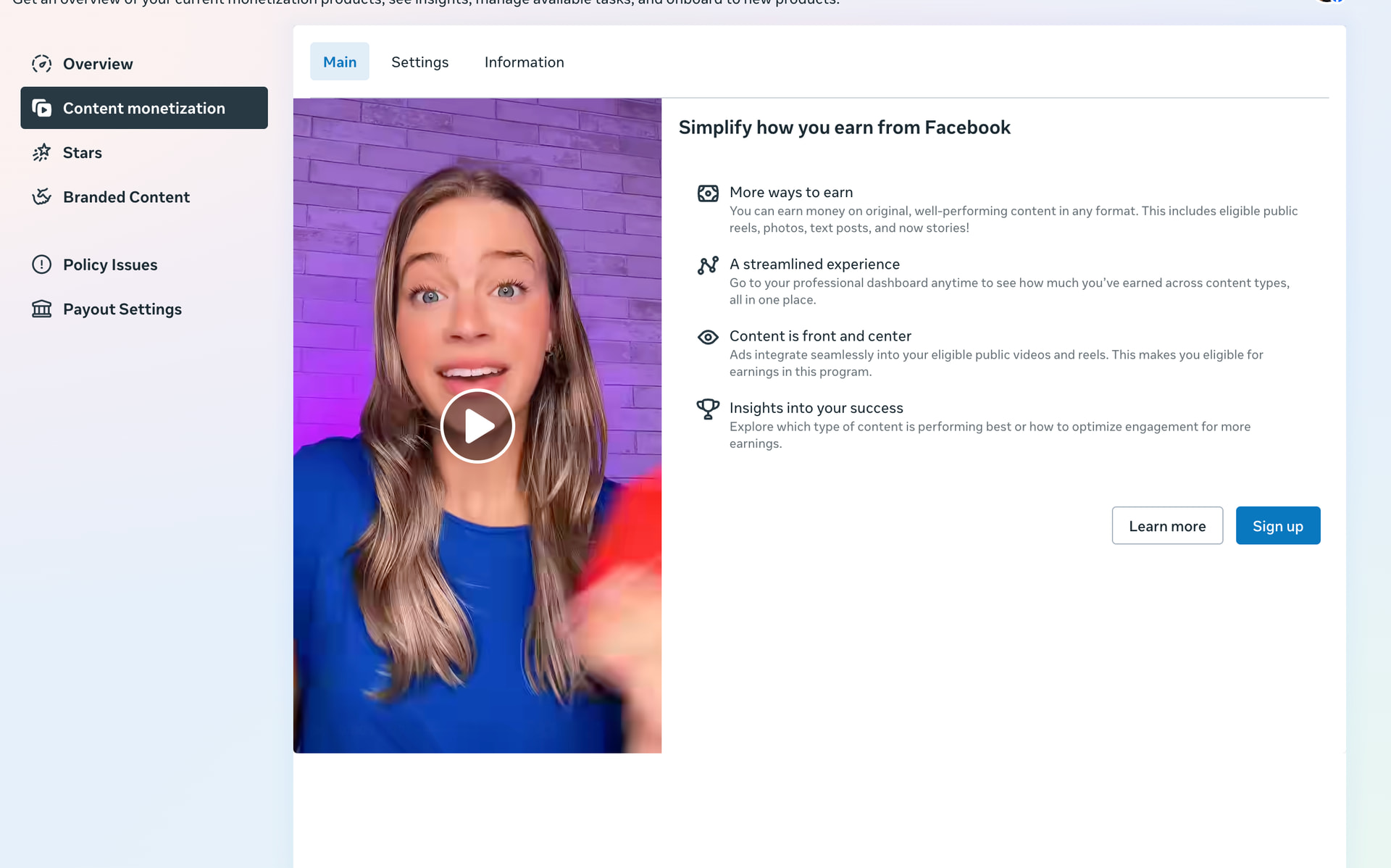Click the Content monetization sidebar icon
The image size is (1391, 868).
tap(41, 108)
